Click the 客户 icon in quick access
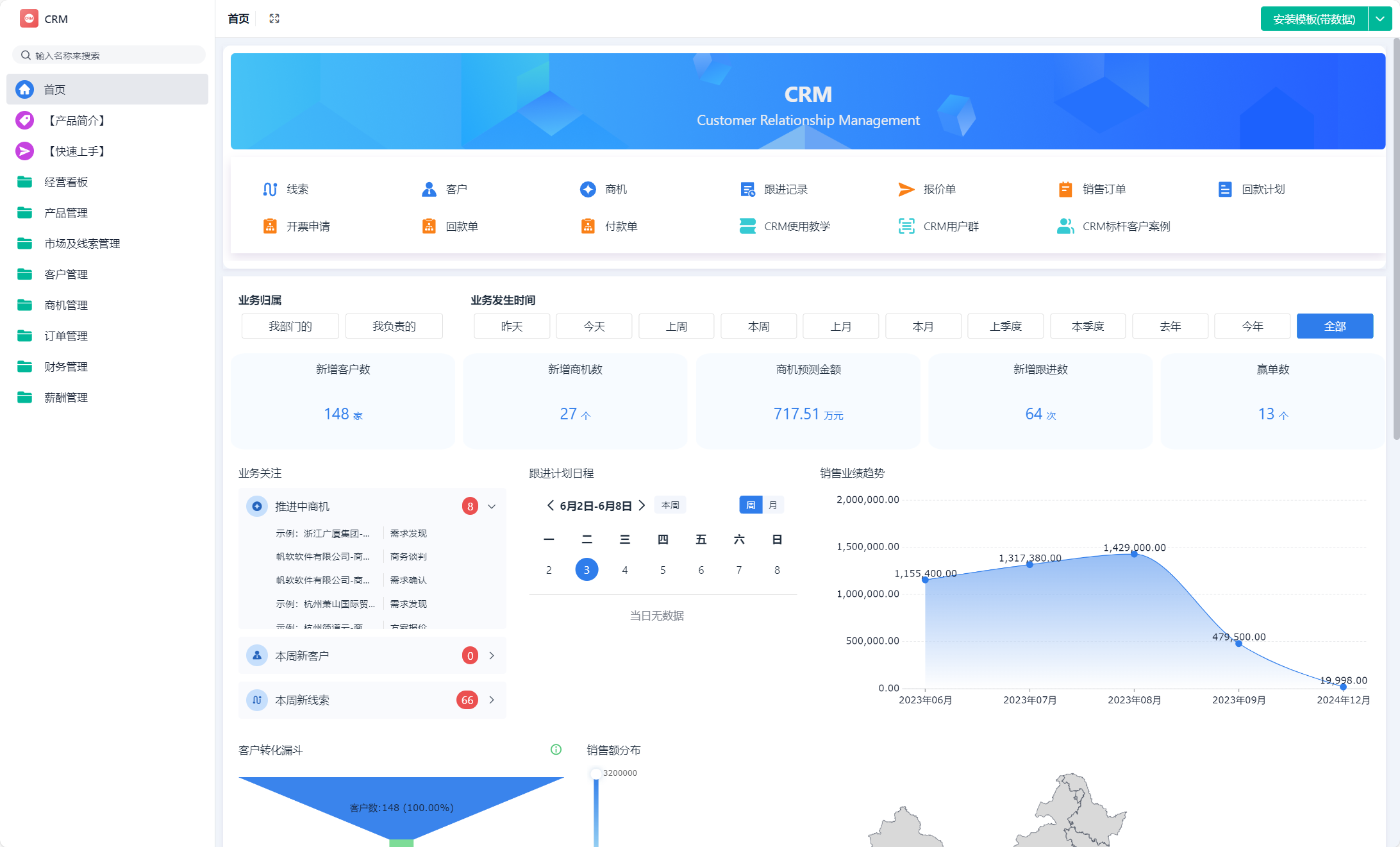This screenshot has height=847, width=1400. [428, 189]
